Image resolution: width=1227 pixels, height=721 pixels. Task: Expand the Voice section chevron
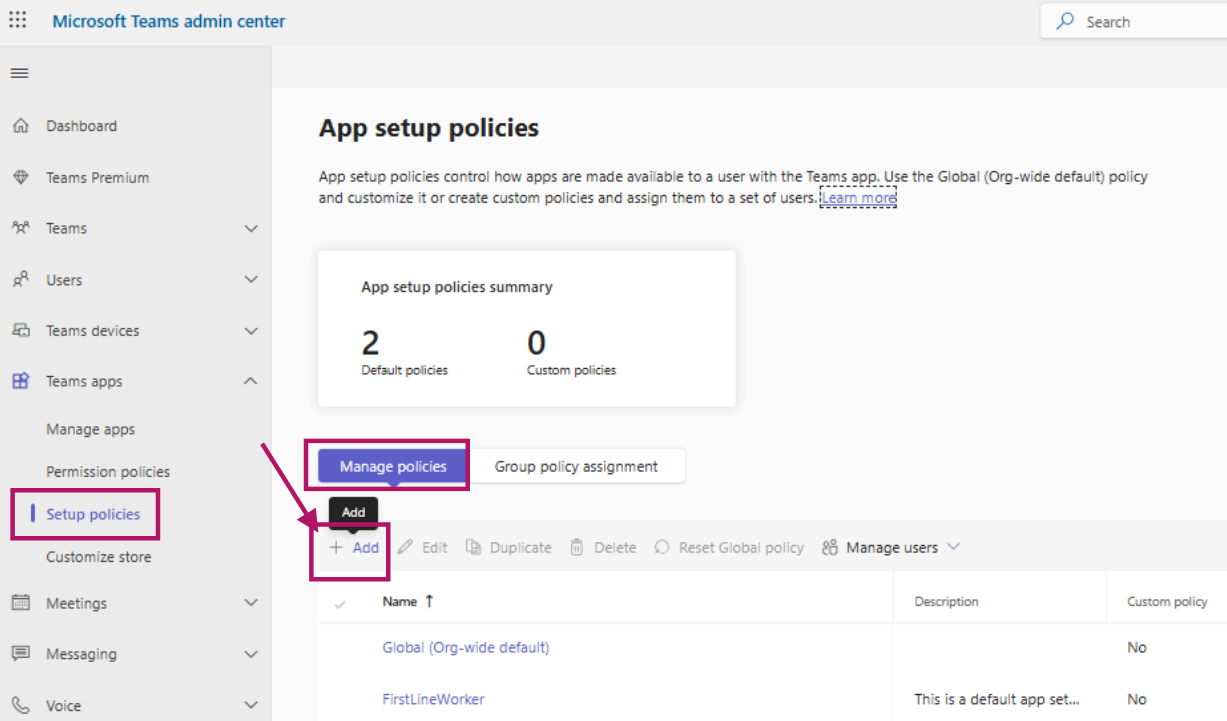(251, 705)
